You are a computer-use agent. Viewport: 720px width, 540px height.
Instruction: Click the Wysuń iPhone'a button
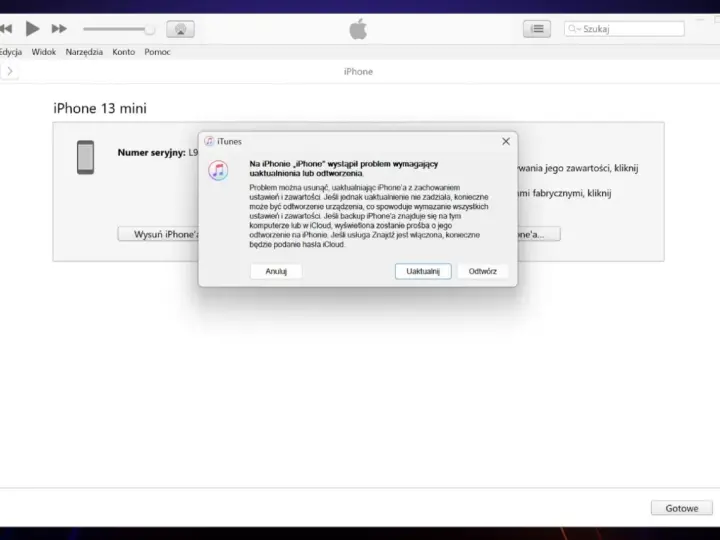158,234
